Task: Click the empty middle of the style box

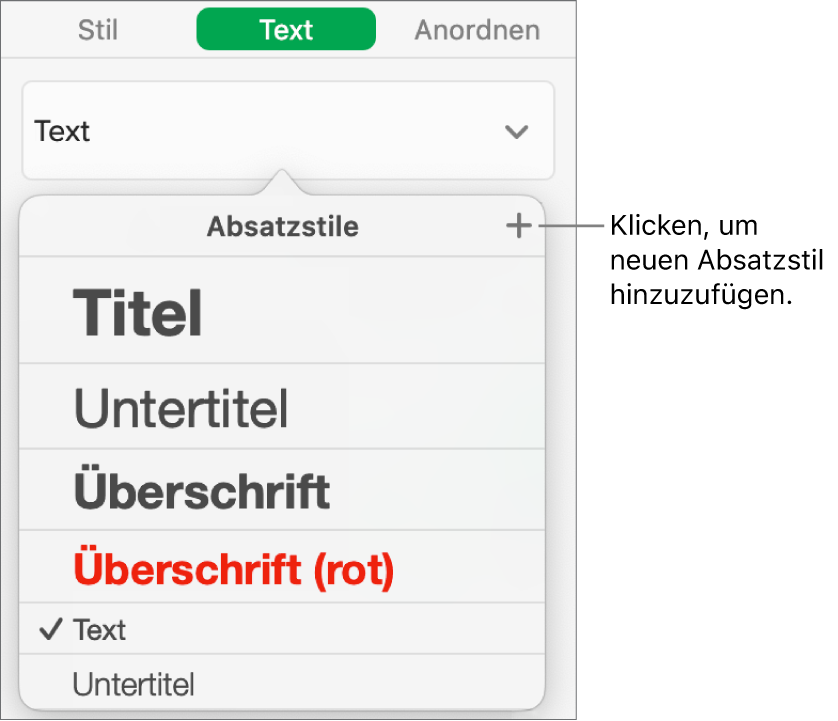Action: tap(300, 131)
